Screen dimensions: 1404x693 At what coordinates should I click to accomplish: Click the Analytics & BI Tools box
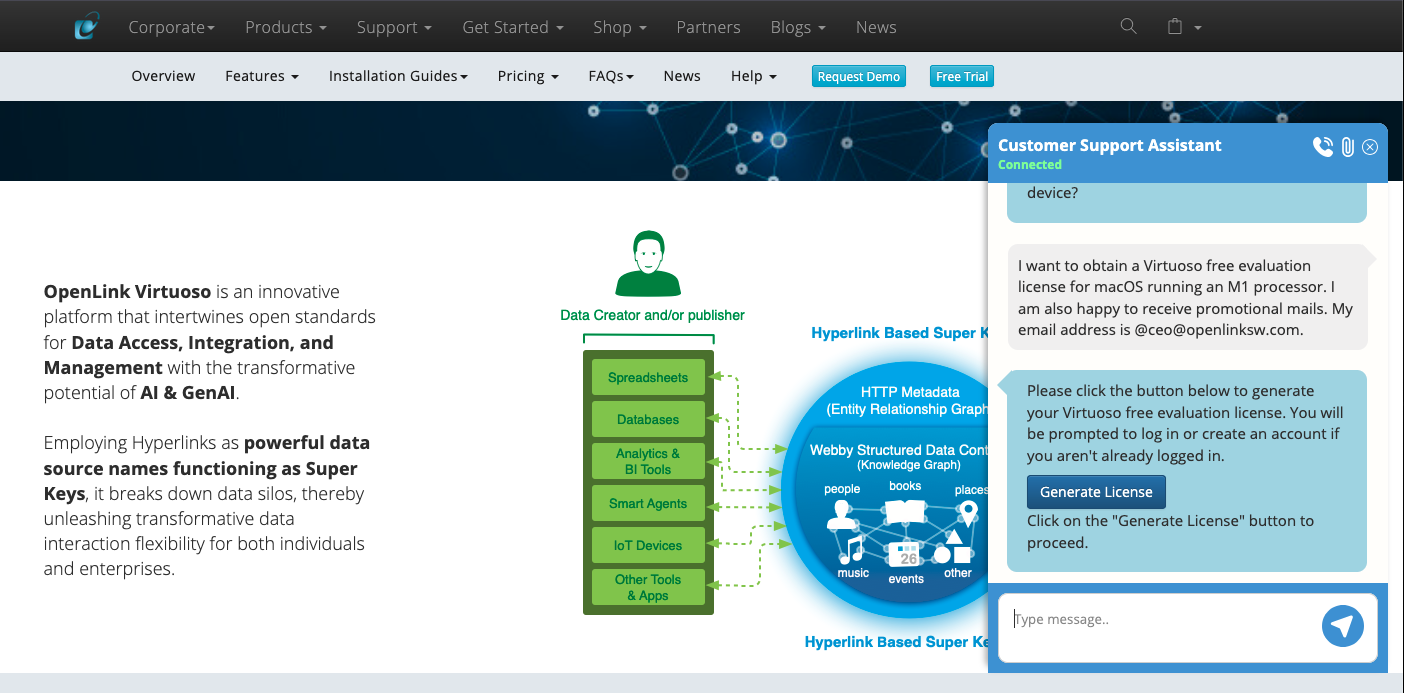click(x=648, y=462)
